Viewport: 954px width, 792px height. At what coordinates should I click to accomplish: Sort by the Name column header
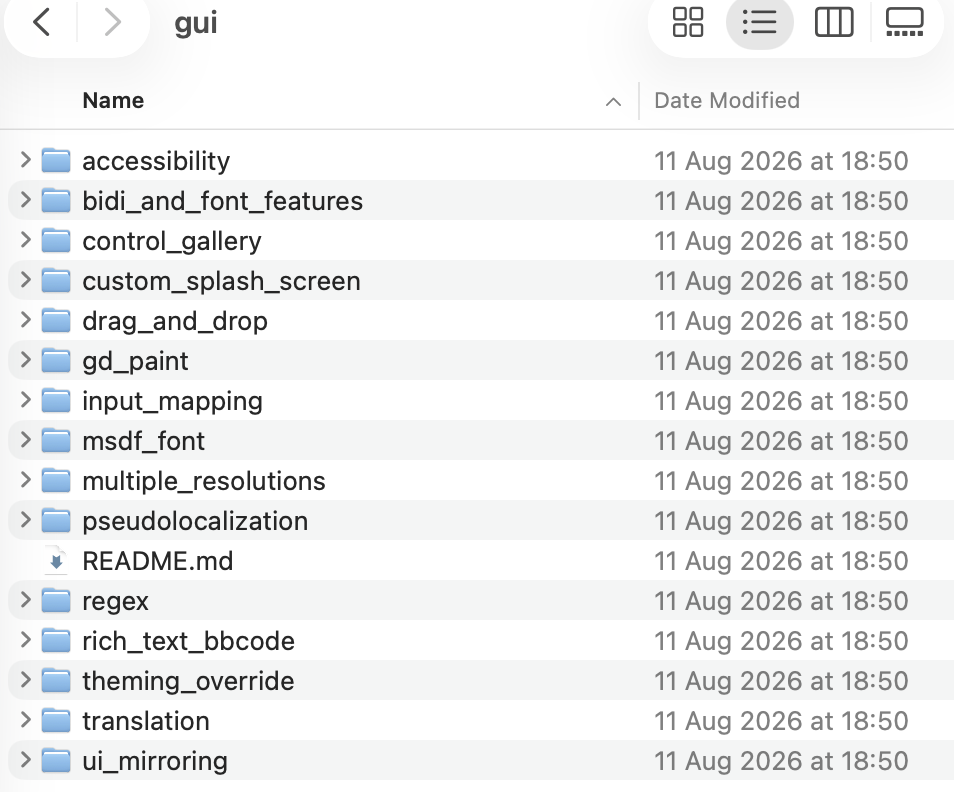(x=113, y=100)
